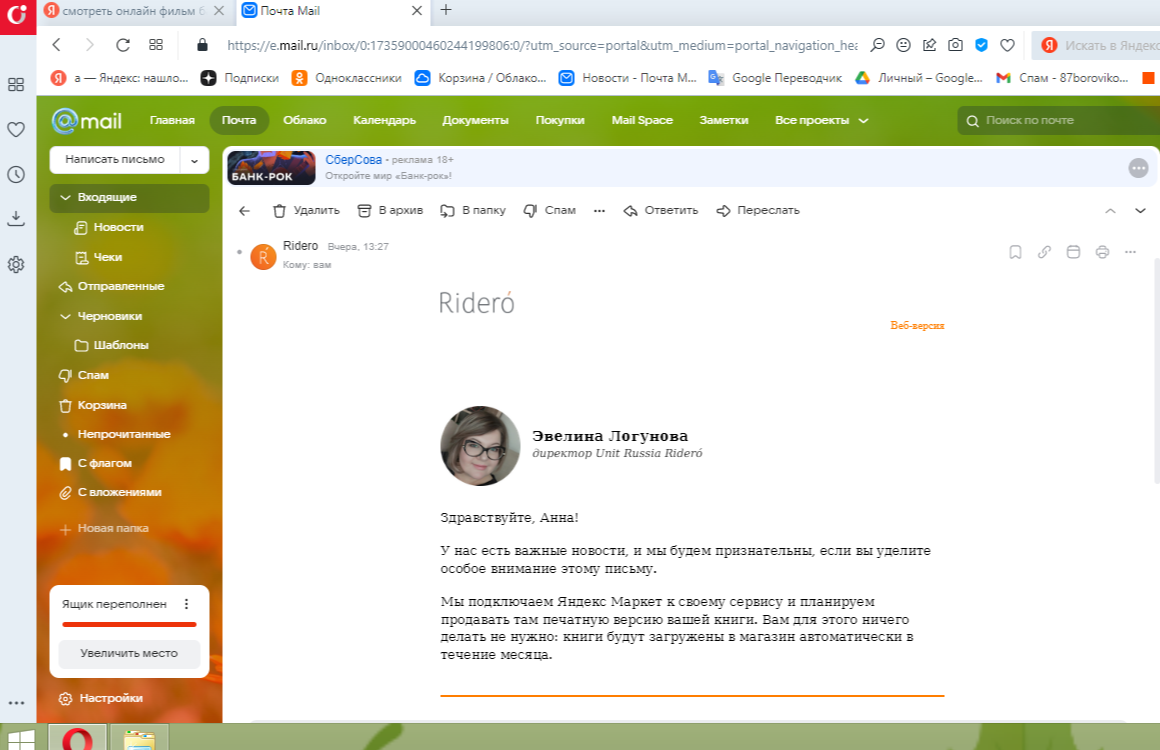This screenshot has width=1160, height=750.
Task: Reply with Ответить button
Action: [x=661, y=211]
